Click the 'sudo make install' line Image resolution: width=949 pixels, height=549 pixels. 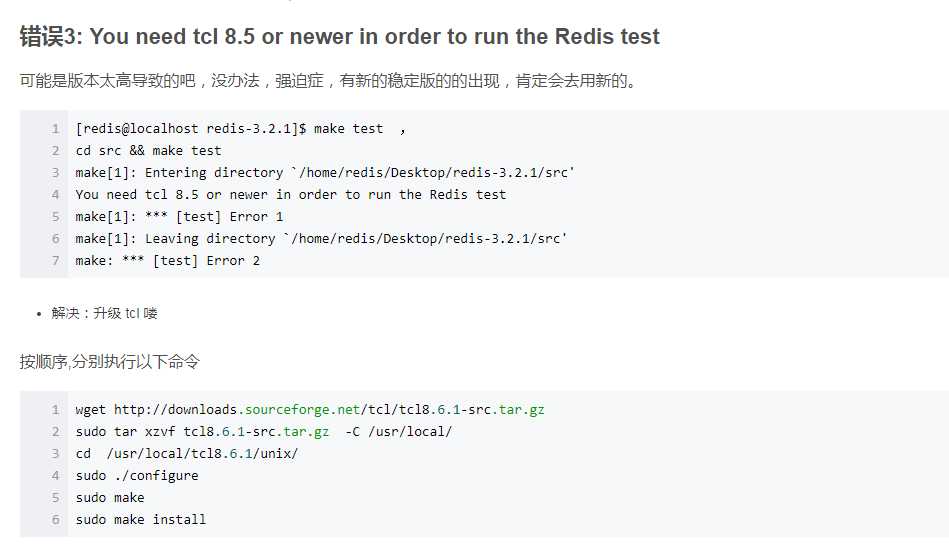(x=140, y=519)
